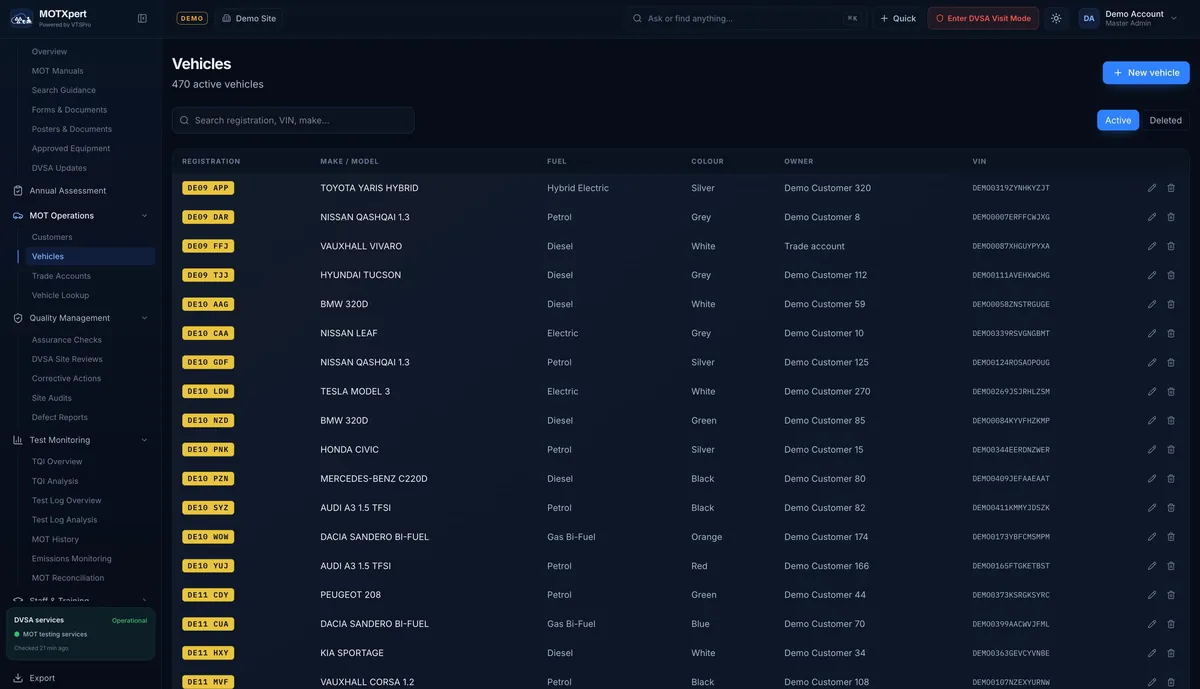Click the pencil icon for BMW 320D DE10 AAG
Viewport: 1200px width, 689px height.
coord(1152,304)
